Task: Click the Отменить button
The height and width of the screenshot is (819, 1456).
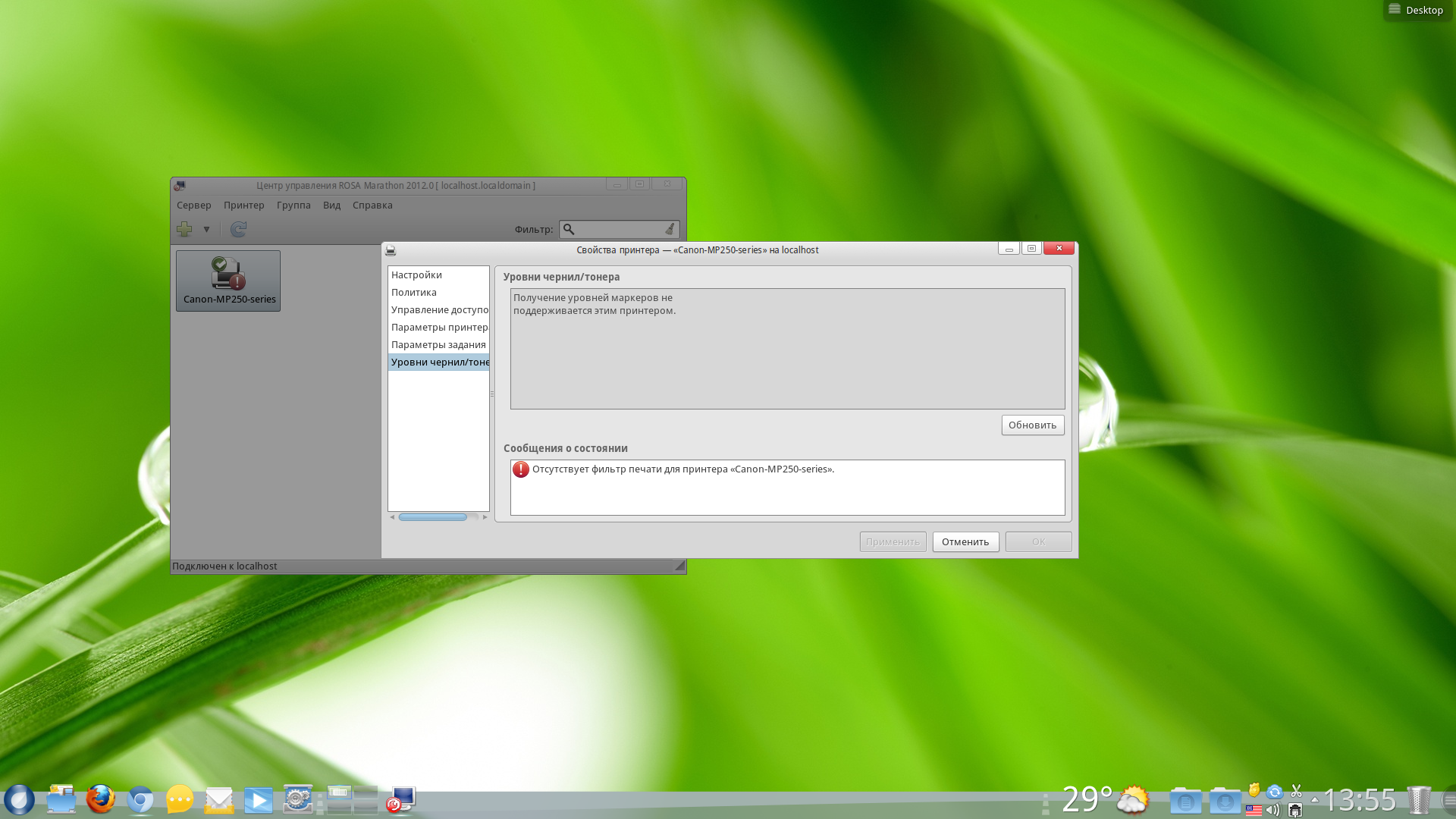Action: [965, 542]
